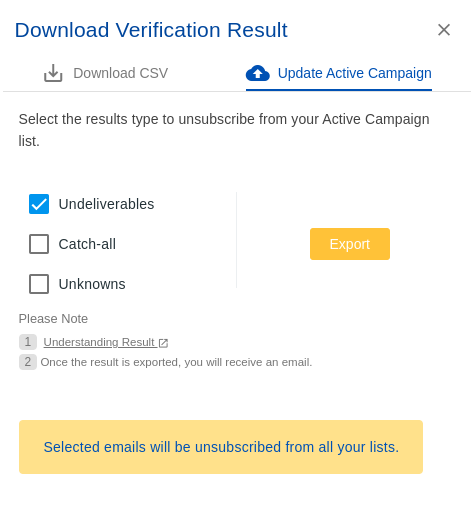This screenshot has width=476, height=526.
Task: Click the Please Note heading
Action: pyautogui.click(x=53, y=319)
